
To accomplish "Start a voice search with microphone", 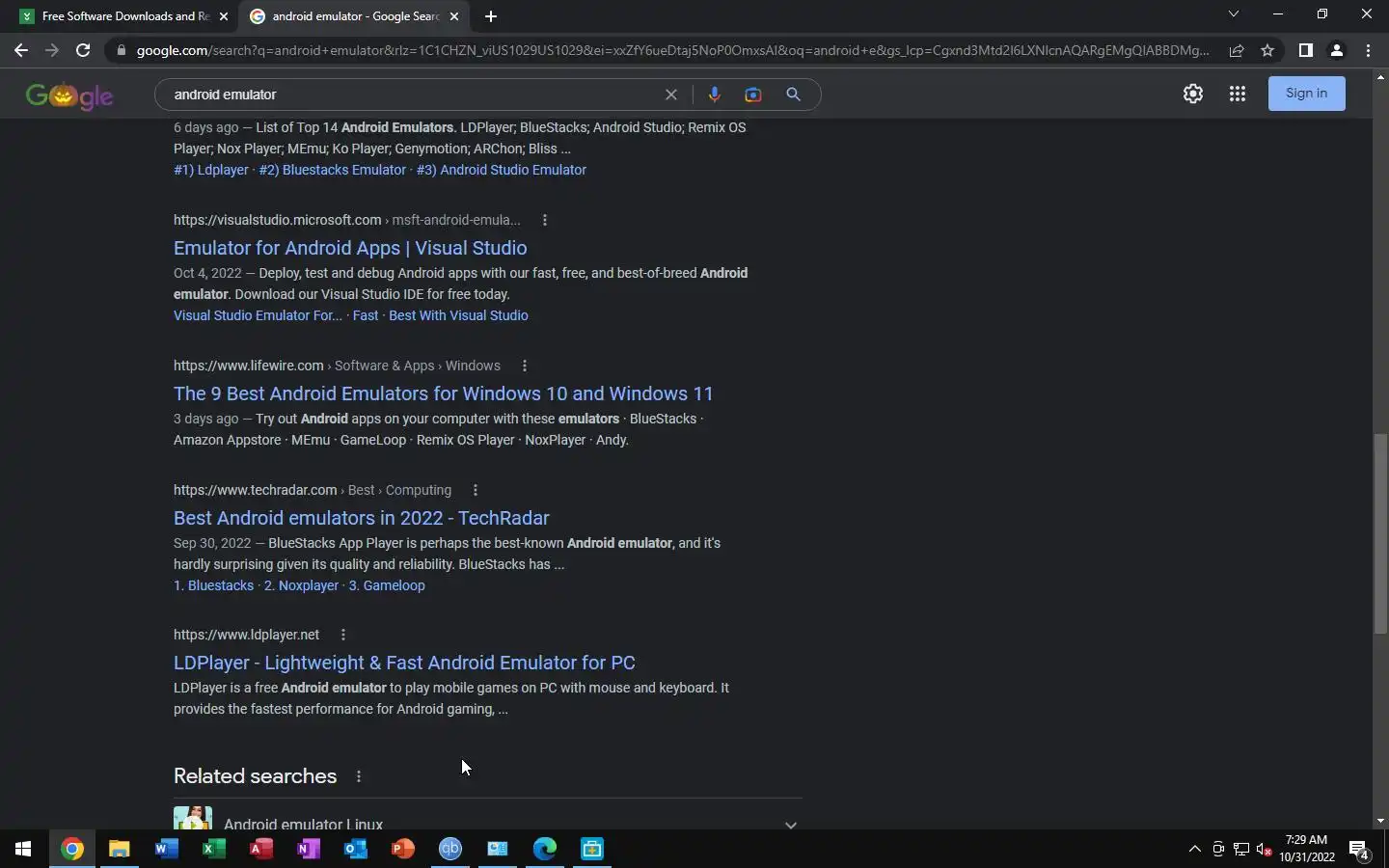I will 715,95.
